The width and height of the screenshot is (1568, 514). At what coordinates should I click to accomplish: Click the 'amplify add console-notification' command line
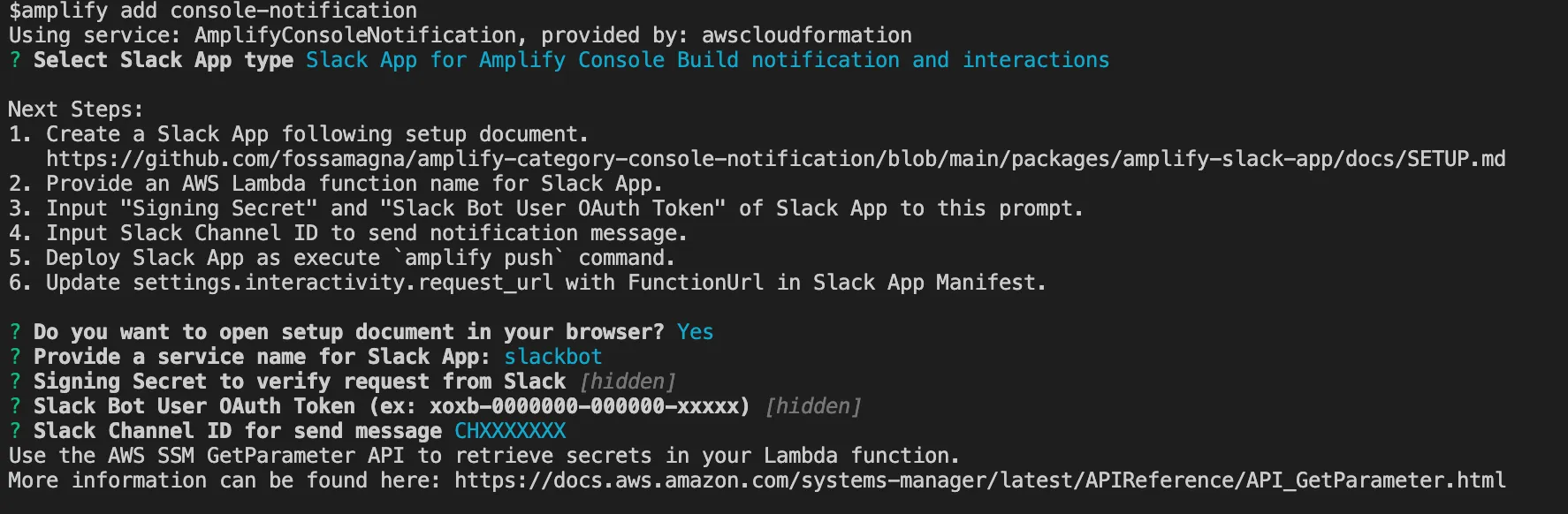(212, 11)
